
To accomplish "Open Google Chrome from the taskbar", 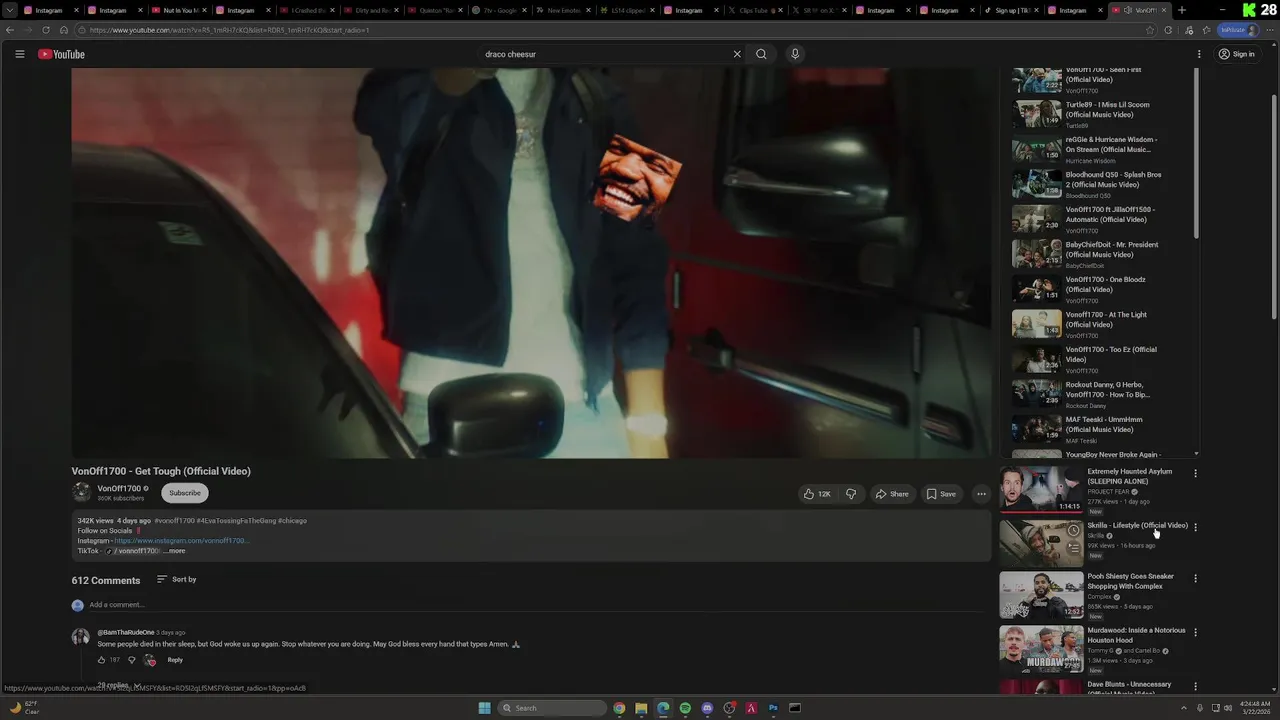I will (x=619, y=708).
